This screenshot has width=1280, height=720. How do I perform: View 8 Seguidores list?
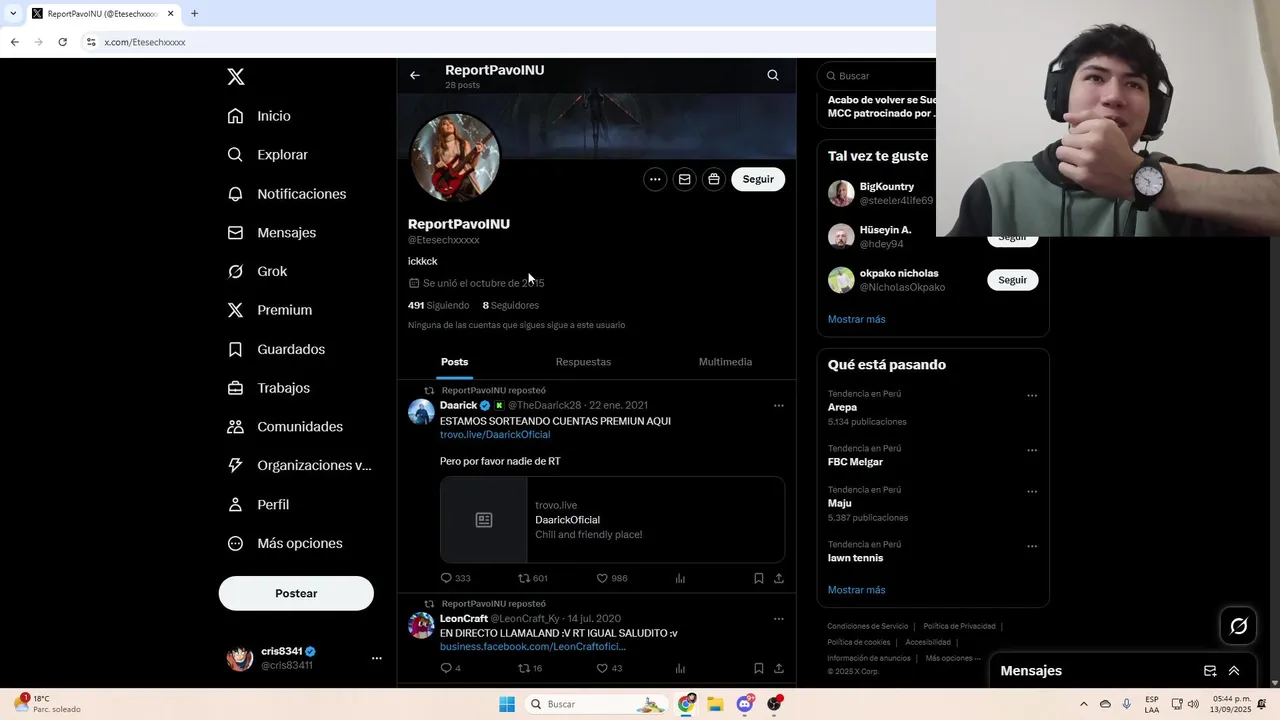(510, 305)
